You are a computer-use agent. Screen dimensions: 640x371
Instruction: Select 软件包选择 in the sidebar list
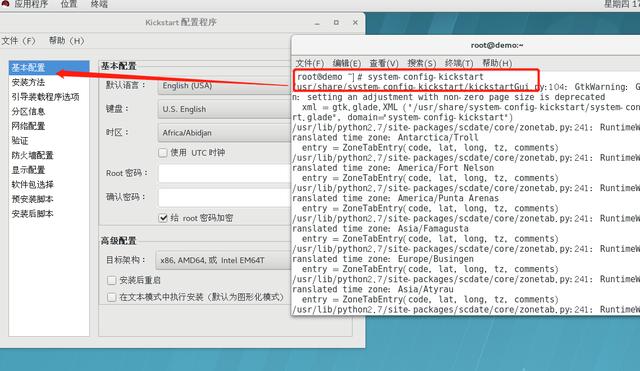(49, 184)
